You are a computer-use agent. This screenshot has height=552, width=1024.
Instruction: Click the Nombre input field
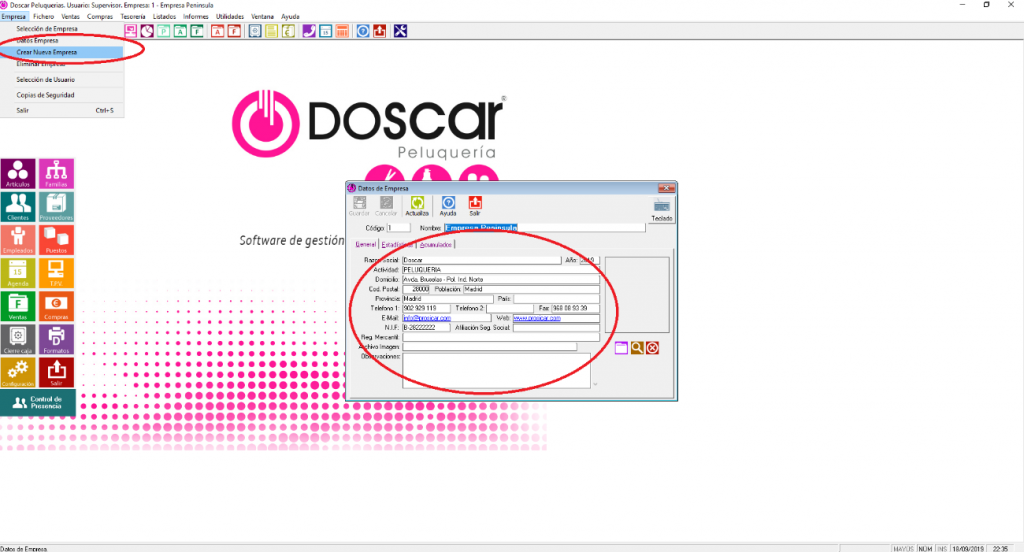click(x=545, y=228)
